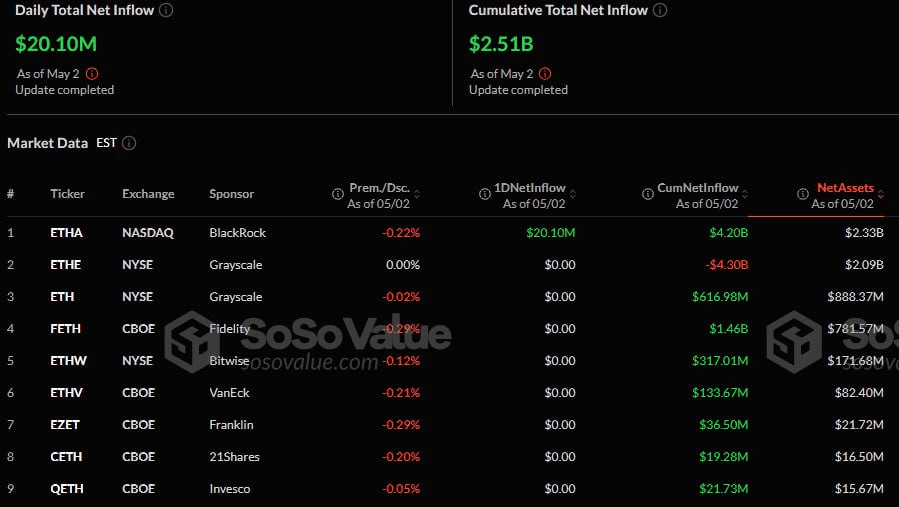Click the Exchange column header

[148, 194]
